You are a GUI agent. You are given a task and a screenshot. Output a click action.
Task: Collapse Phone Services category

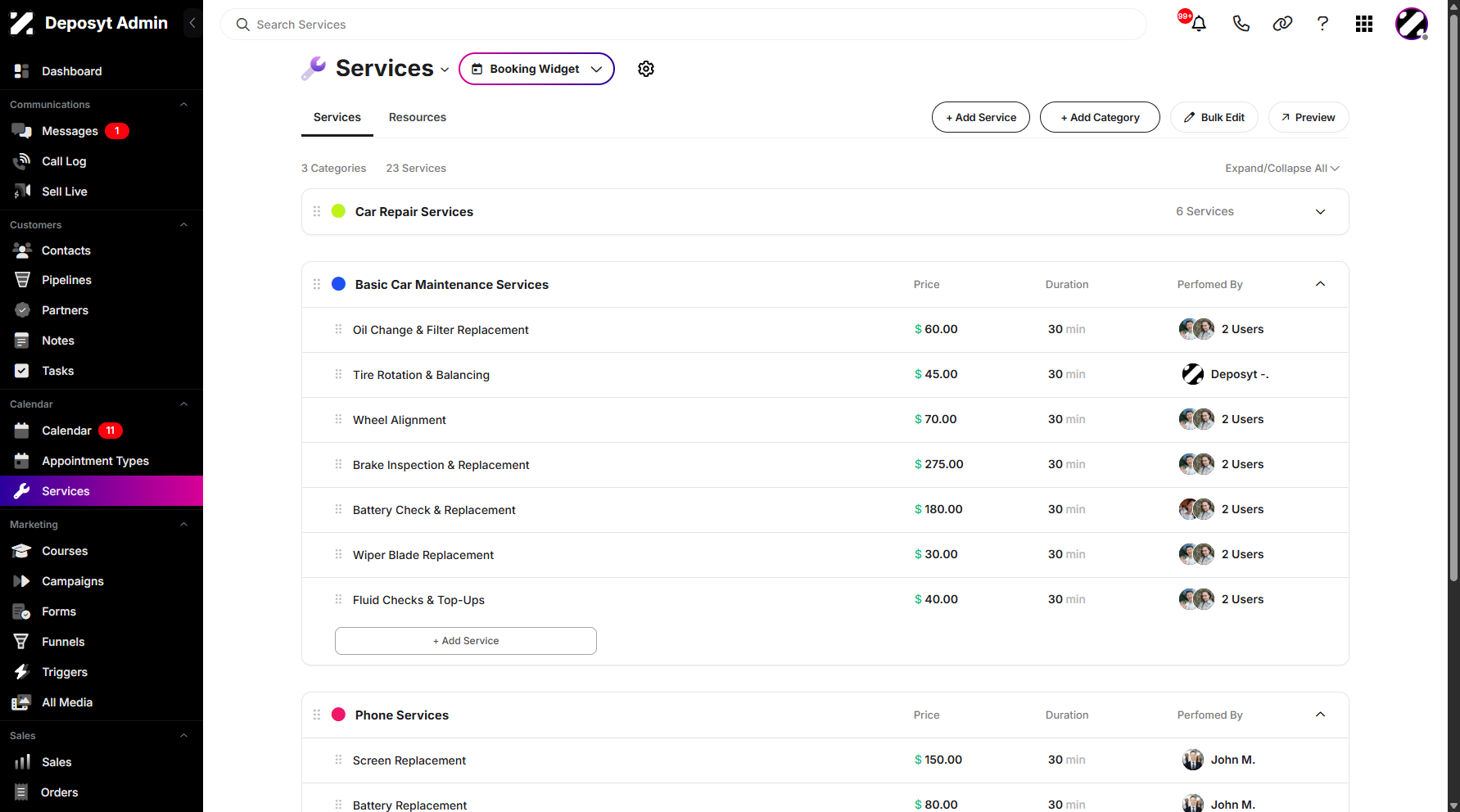click(x=1320, y=715)
